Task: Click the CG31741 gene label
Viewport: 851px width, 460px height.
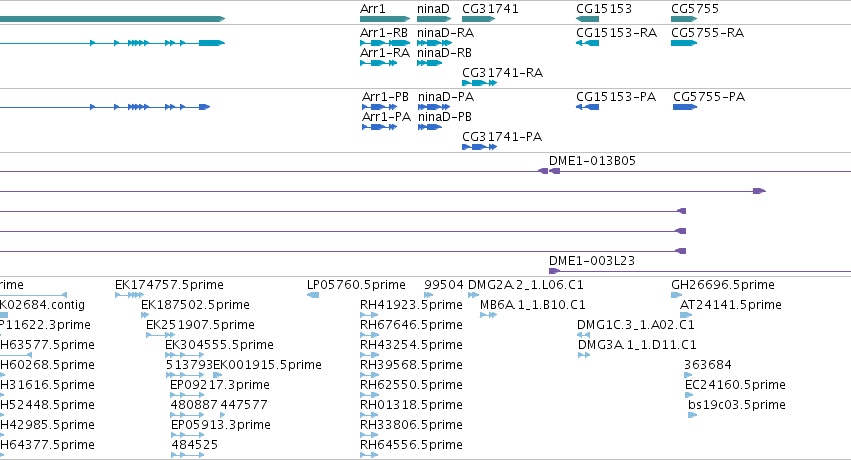Action: point(490,9)
